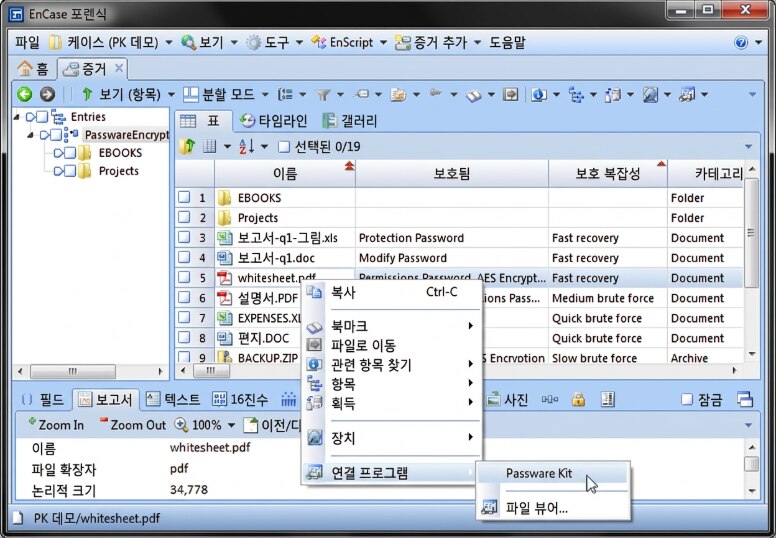Check the EBOOKS folder box in tree
The image size is (776, 538).
click(70, 153)
